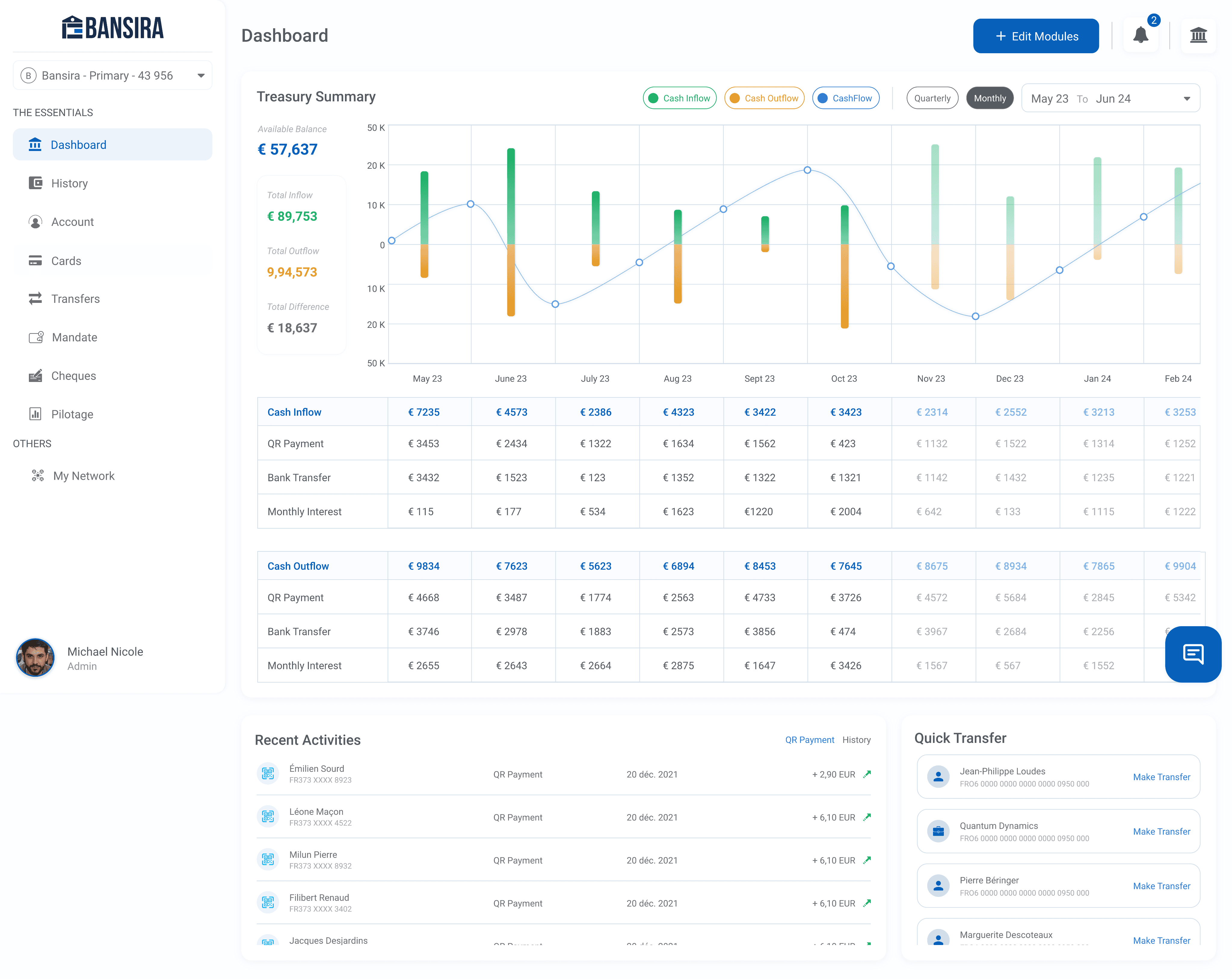
Task: Click the Bansira logo
Action: tap(112, 27)
